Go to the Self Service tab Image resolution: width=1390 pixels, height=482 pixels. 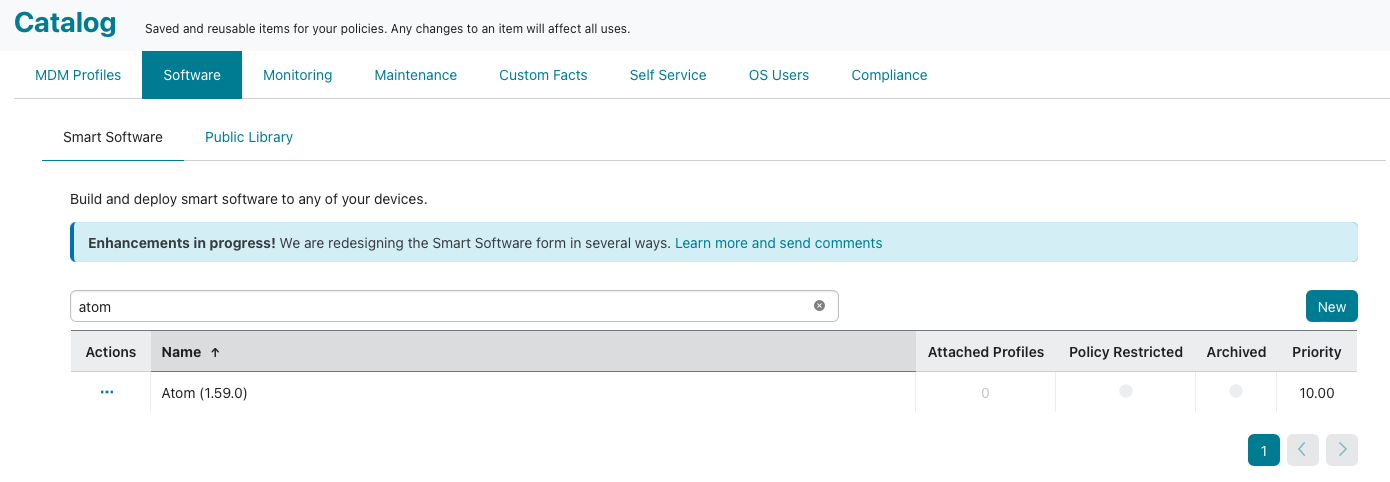(668, 75)
